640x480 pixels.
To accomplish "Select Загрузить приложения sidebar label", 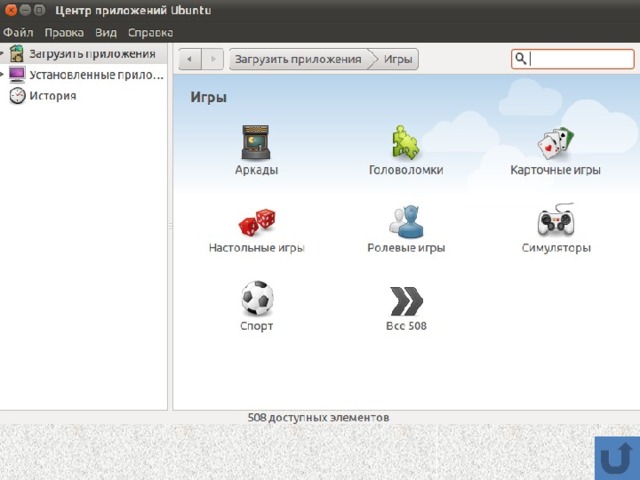I will click(92, 54).
